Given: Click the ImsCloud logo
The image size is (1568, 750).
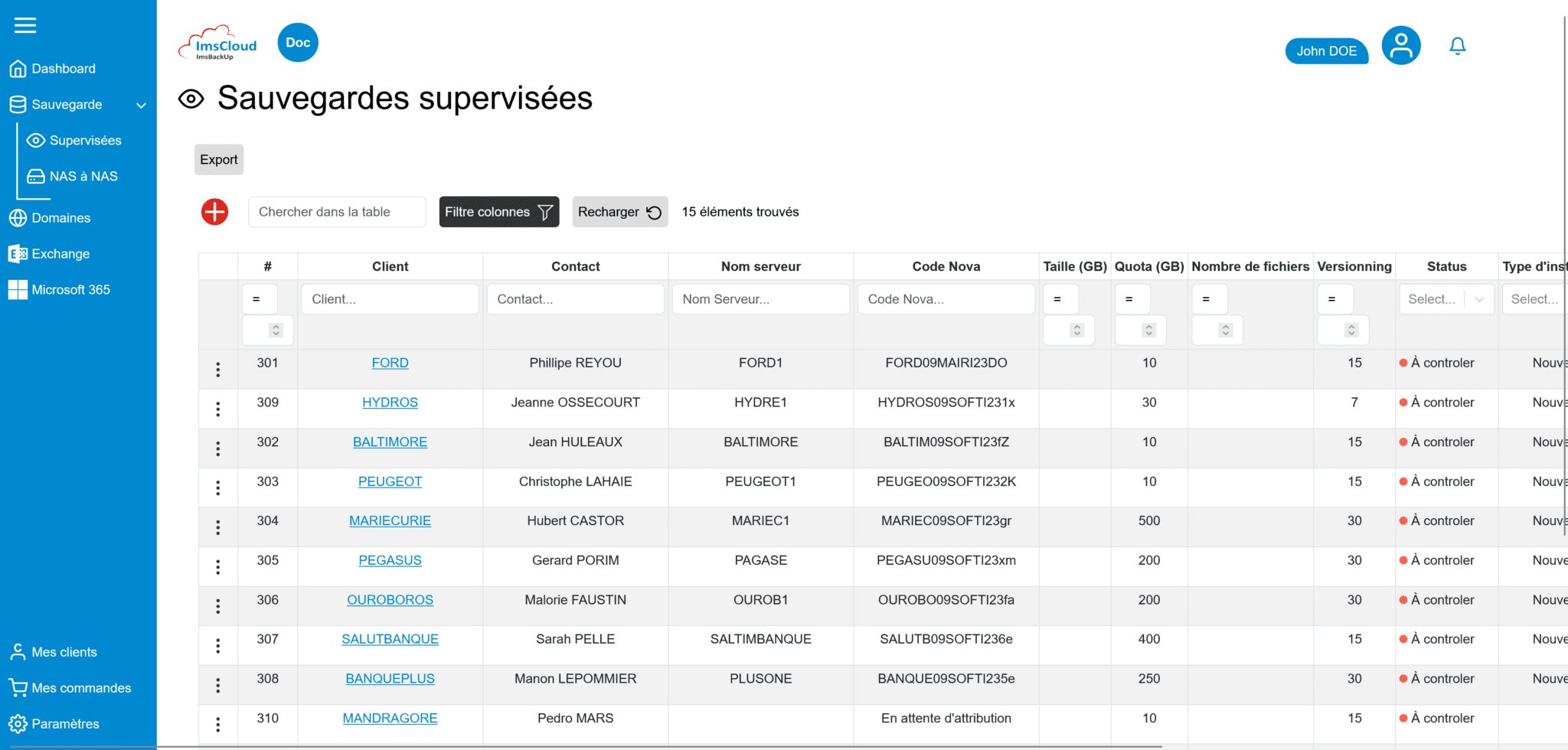Looking at the screenshot, I should (218, 44).
